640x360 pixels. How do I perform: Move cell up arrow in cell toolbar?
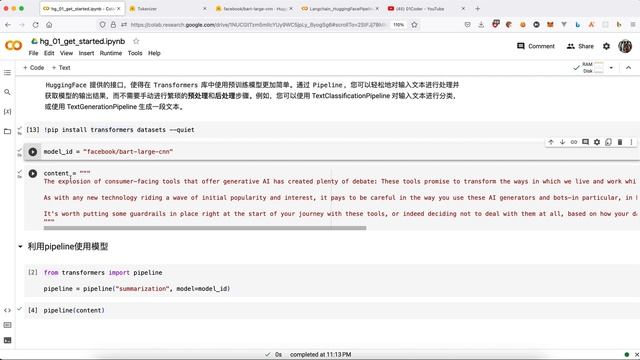pos(551,142)
